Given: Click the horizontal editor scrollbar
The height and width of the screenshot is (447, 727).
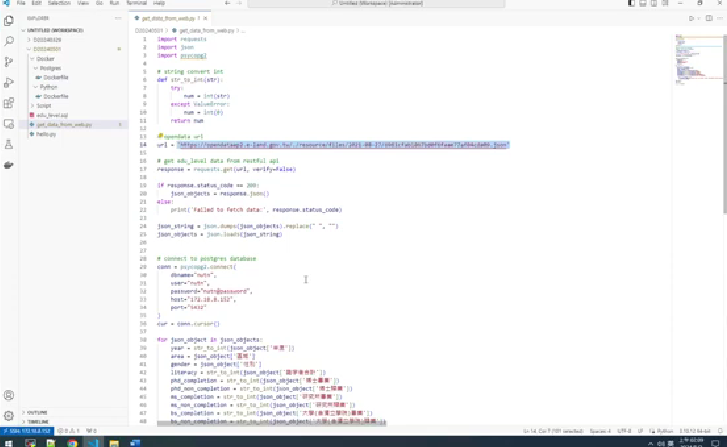Looking at the screenshot, I should (x=271, y=423).
